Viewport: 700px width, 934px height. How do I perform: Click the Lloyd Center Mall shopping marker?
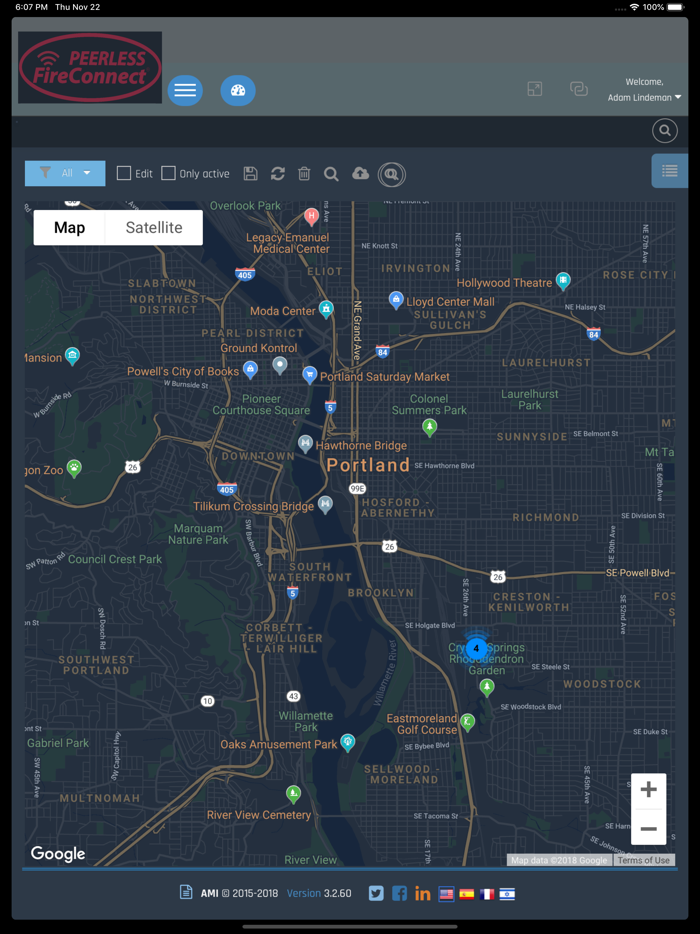396,300
